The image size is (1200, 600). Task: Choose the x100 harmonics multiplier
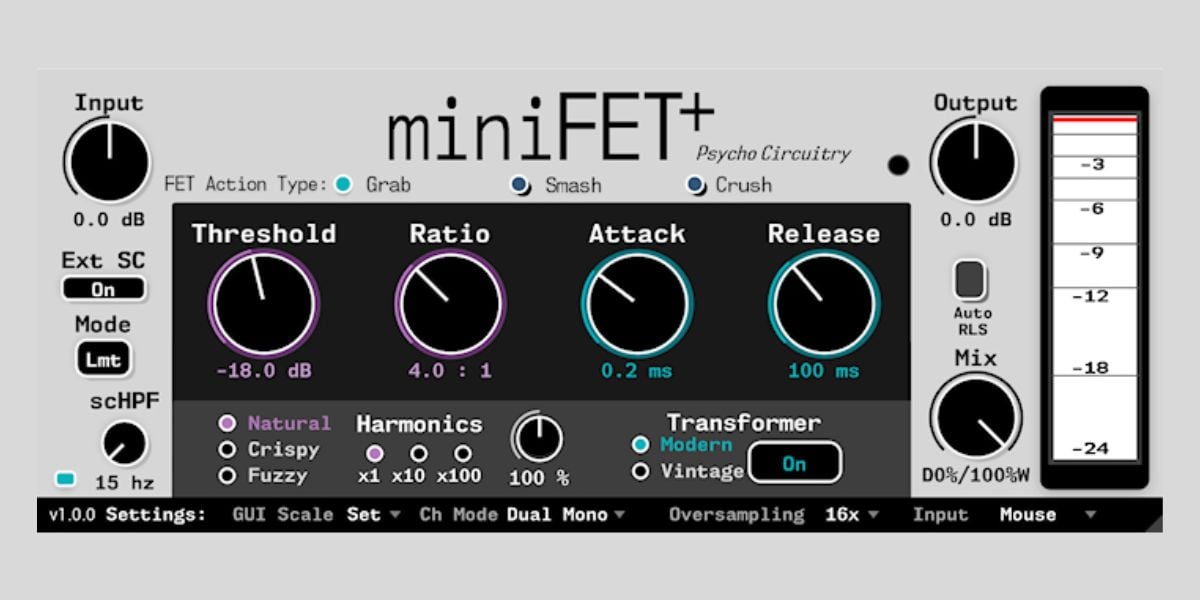pos(463,453)
